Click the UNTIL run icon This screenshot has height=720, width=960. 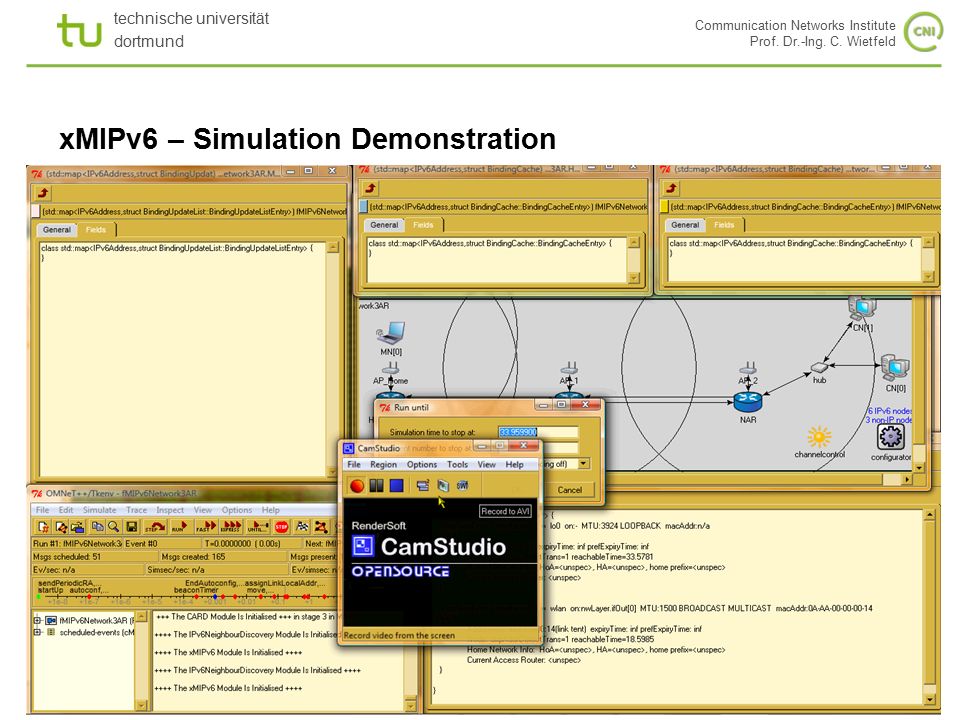257,527
